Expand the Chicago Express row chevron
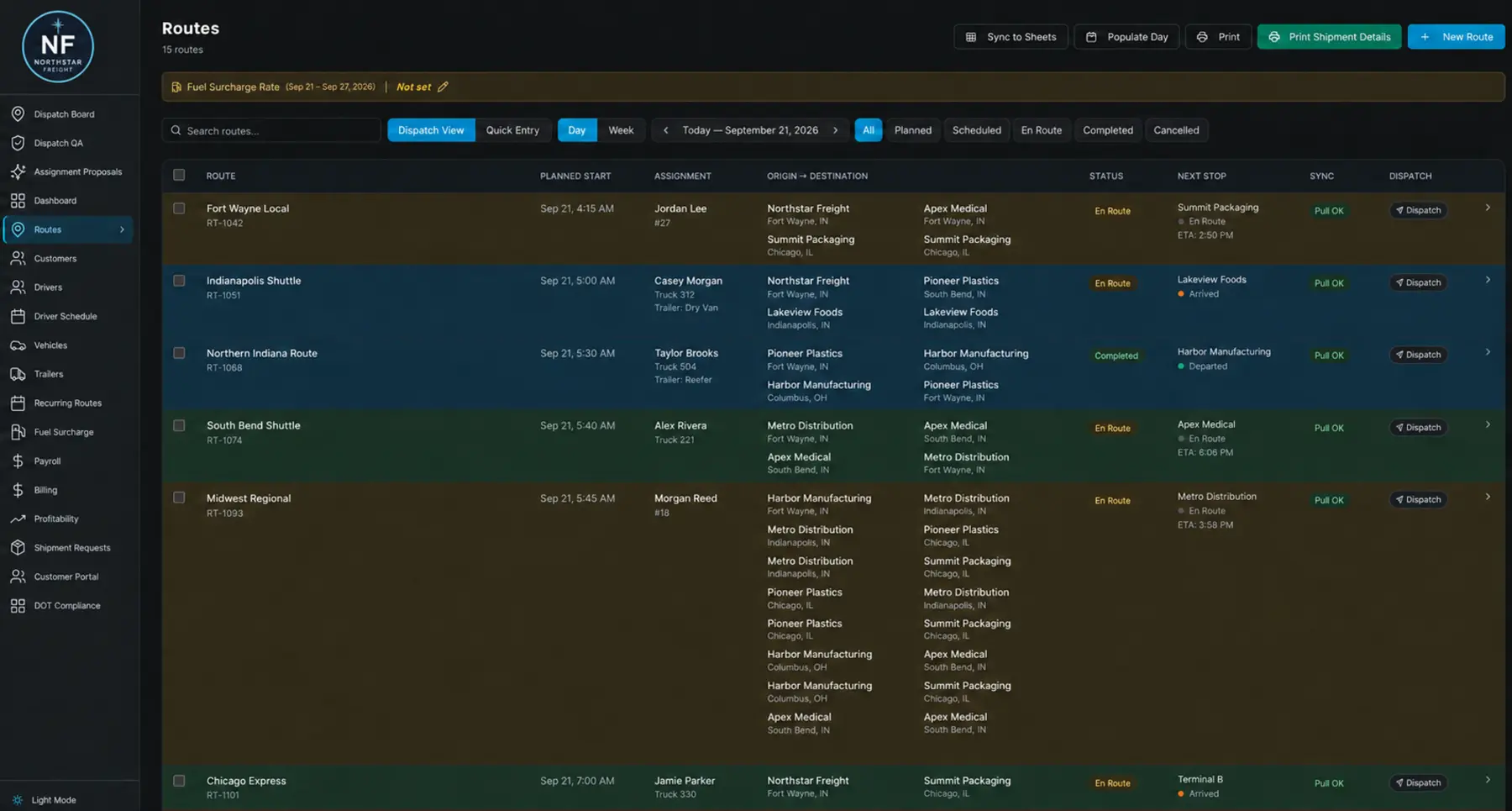Viewport: 1512px width, 811px height. [x=1488, y=780]
